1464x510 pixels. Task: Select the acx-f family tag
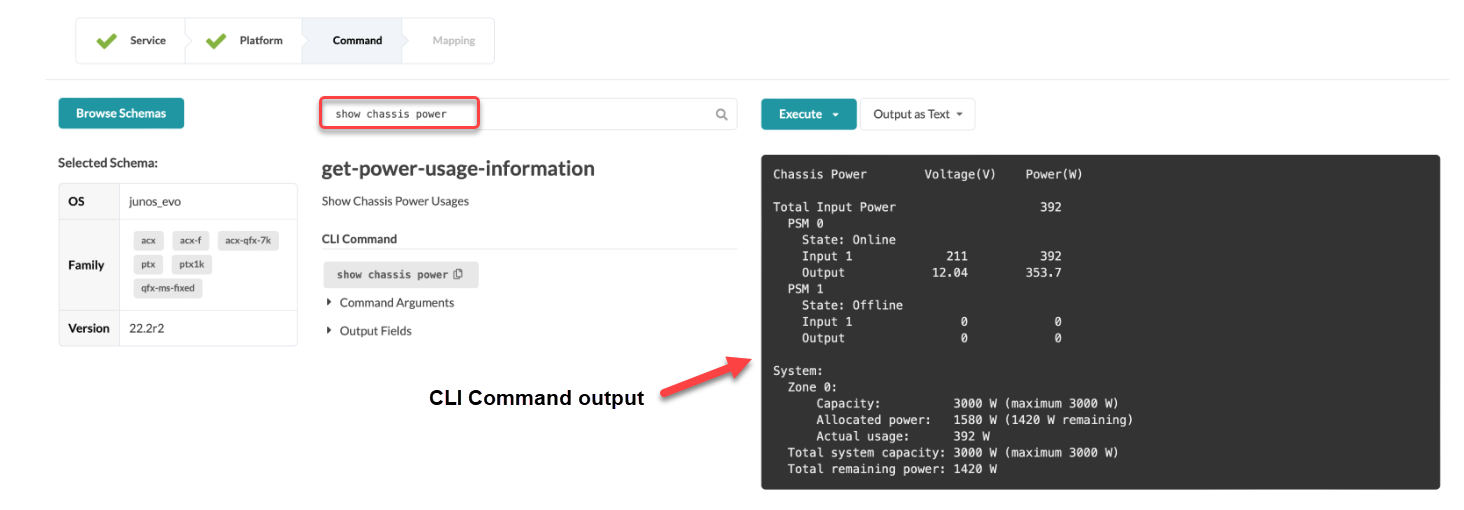(x=190, y=241)
